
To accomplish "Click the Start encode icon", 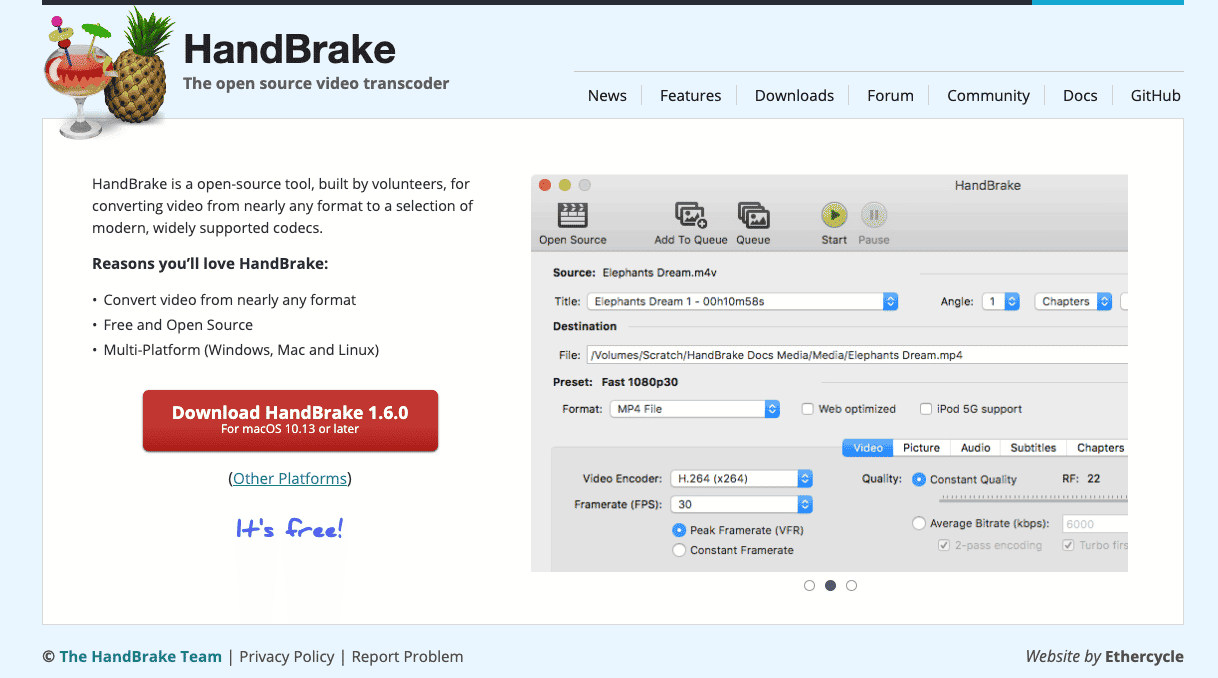I will [x=834, y=215].
